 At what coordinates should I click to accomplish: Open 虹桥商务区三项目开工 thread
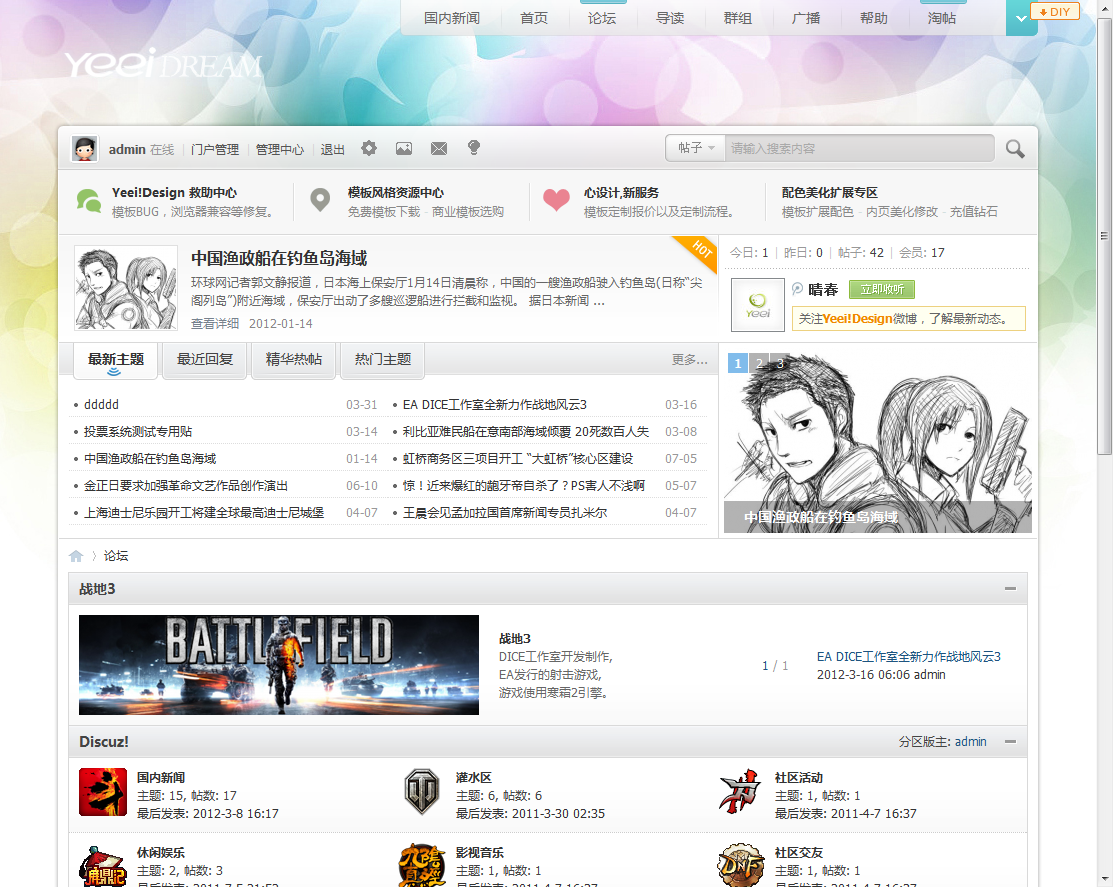(517, 459)
